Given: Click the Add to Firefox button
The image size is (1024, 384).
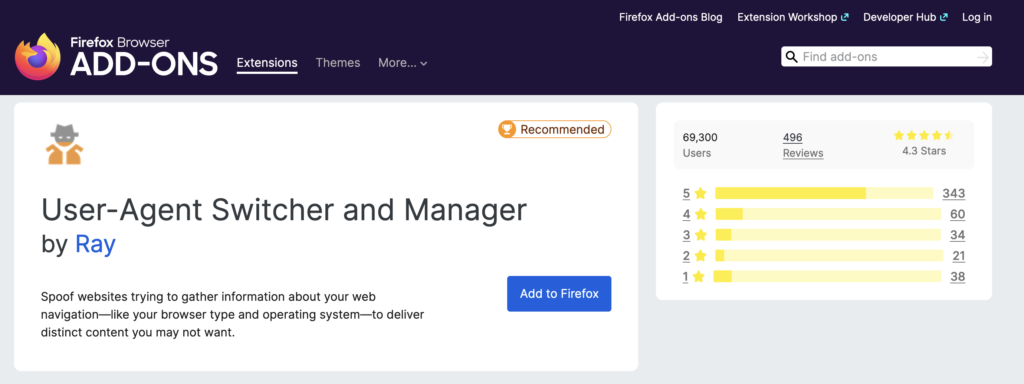Looking at the screenshot, I should [559, 294].
